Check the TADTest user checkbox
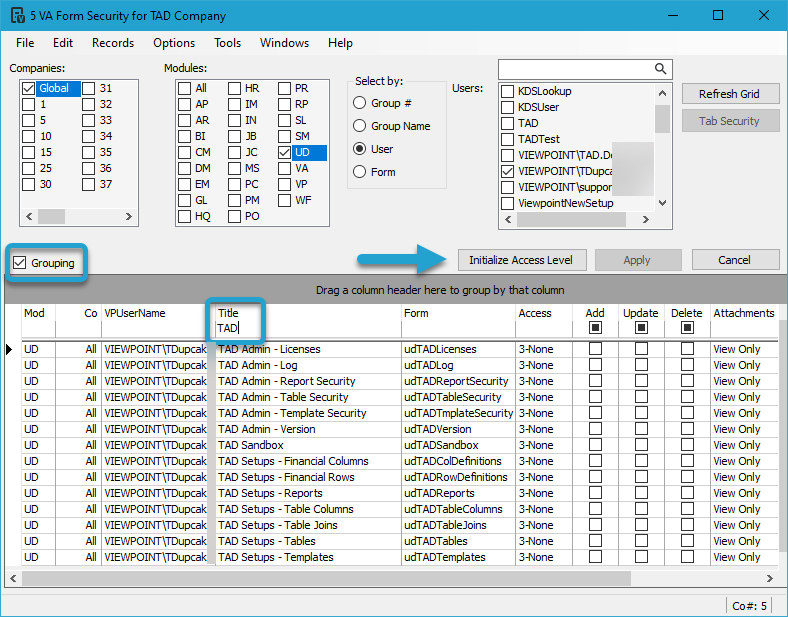 coord(508,139)
